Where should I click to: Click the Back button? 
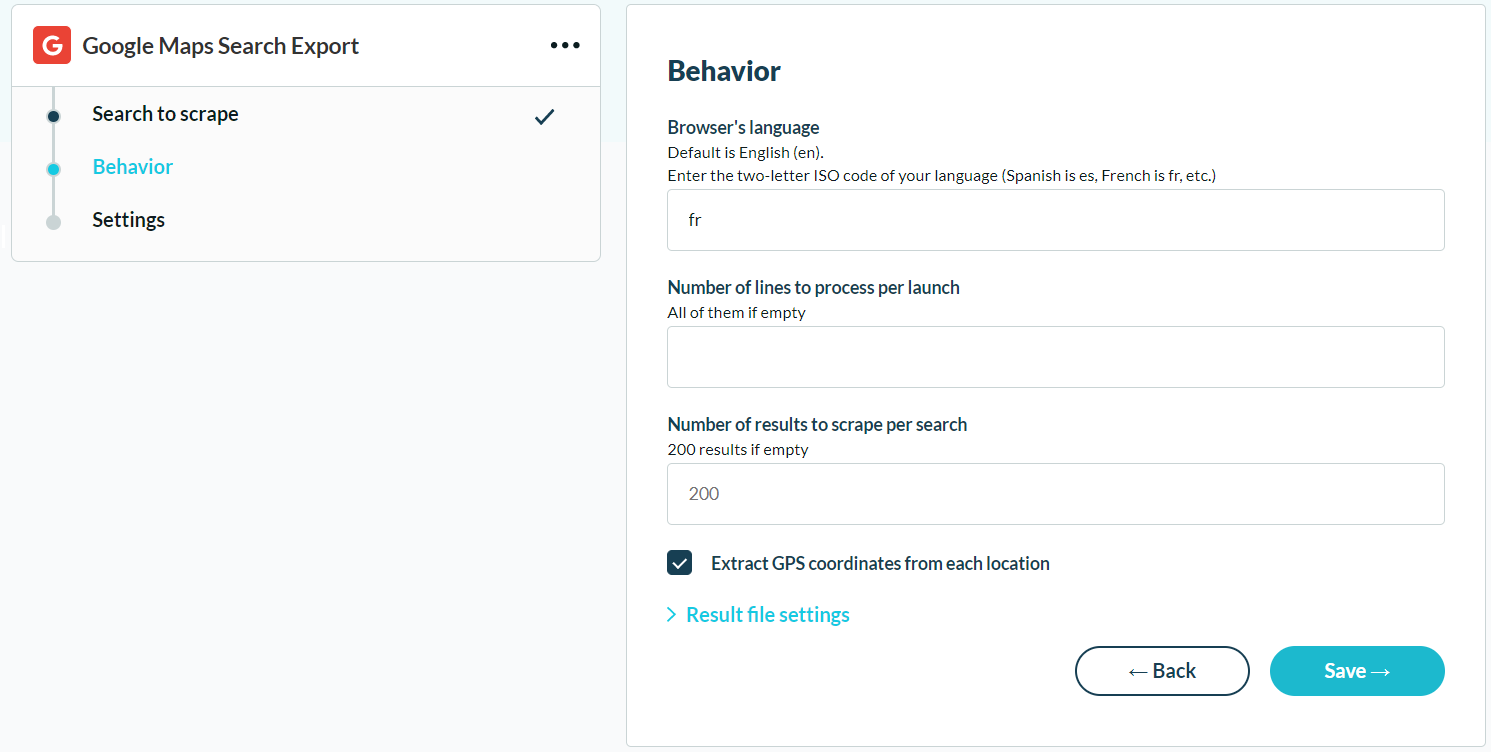pos(1162,671)
